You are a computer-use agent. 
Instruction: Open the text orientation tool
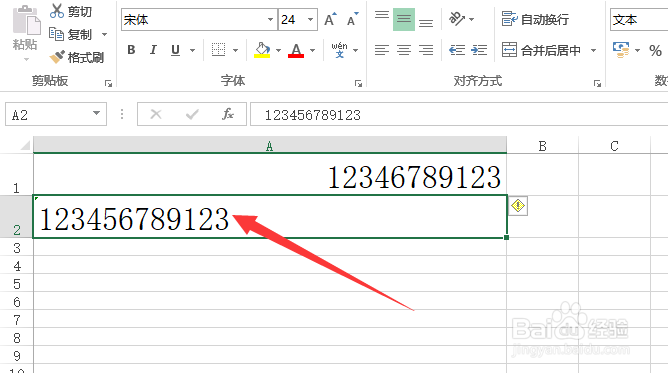click(x=458, y=19)
